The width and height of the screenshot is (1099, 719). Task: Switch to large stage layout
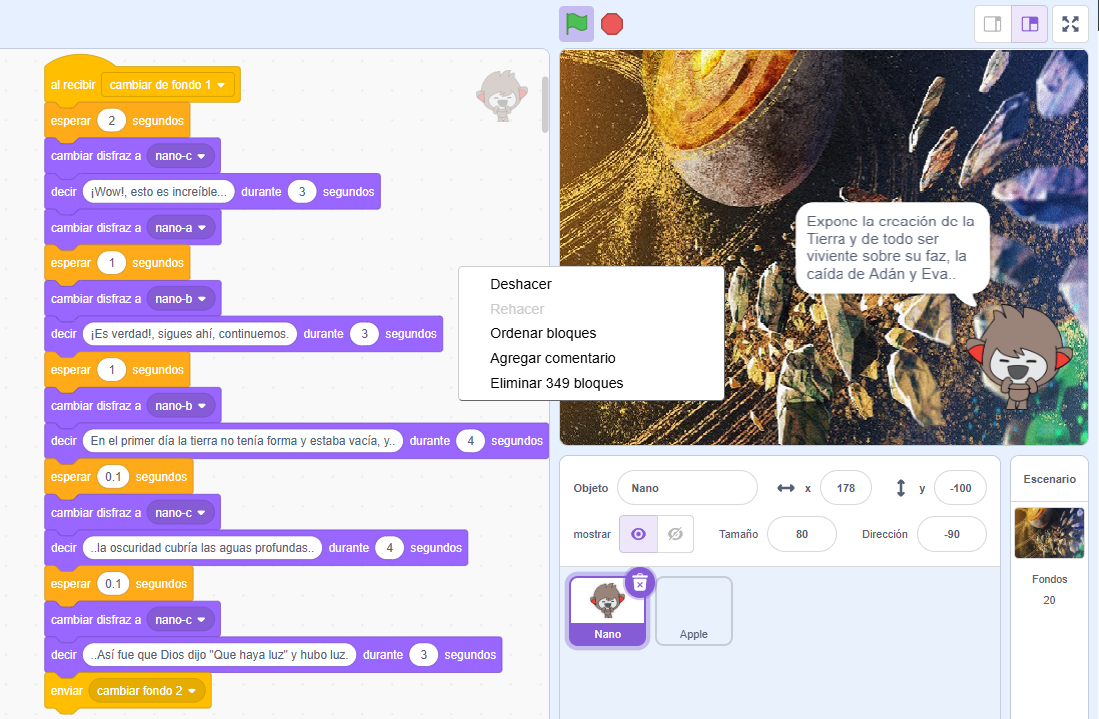point(1029,24)
